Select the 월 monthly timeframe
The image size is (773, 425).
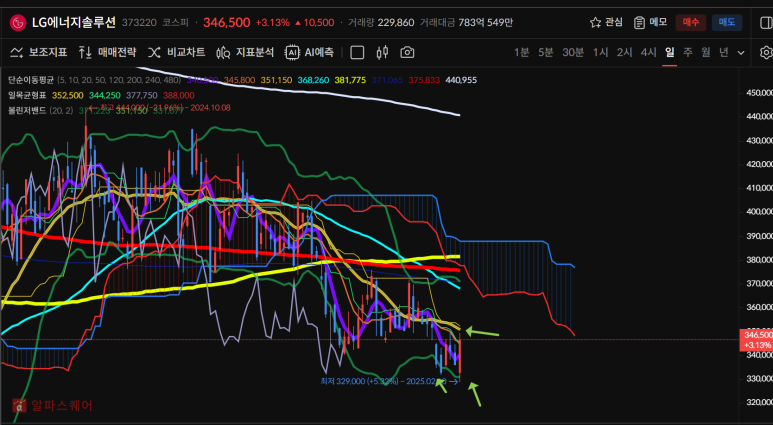pyautogui.click(x=705, y=52)
